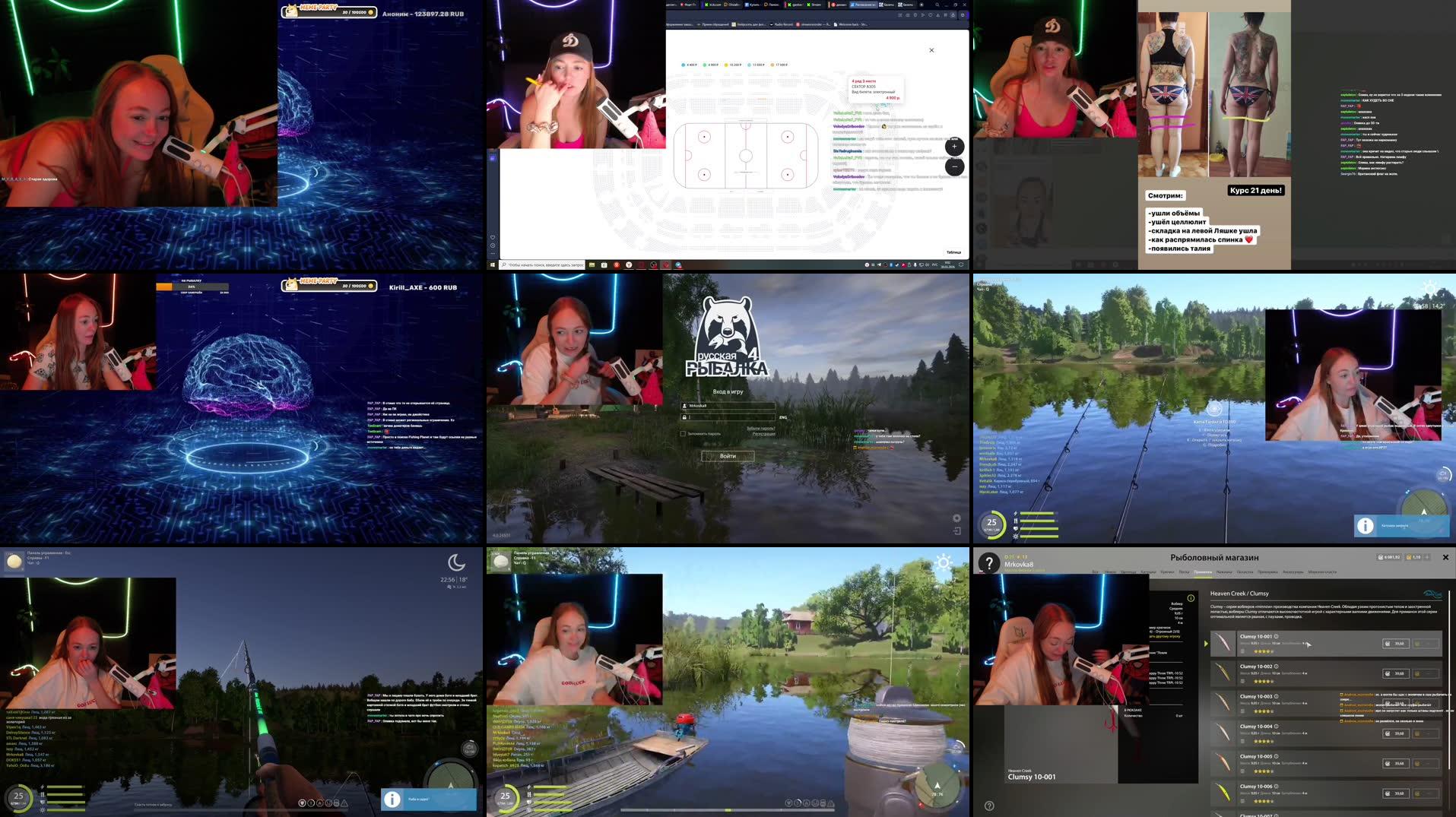The width and height of the screenshot is (1456, 817).
Task: Enable the Запомнить пароль checkbox
Action: point(684,434)
